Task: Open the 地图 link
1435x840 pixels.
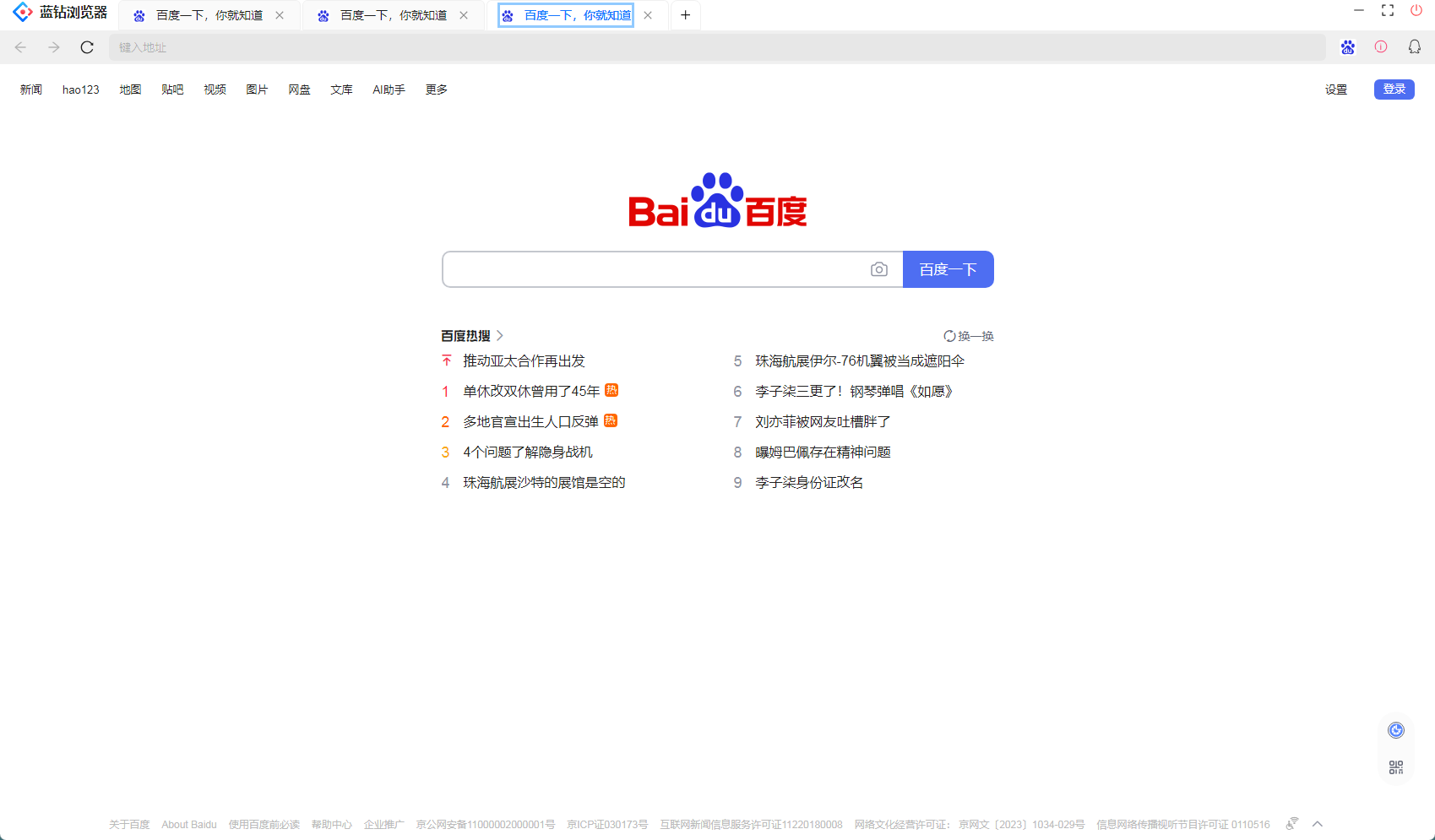Action: coord(130,89)
